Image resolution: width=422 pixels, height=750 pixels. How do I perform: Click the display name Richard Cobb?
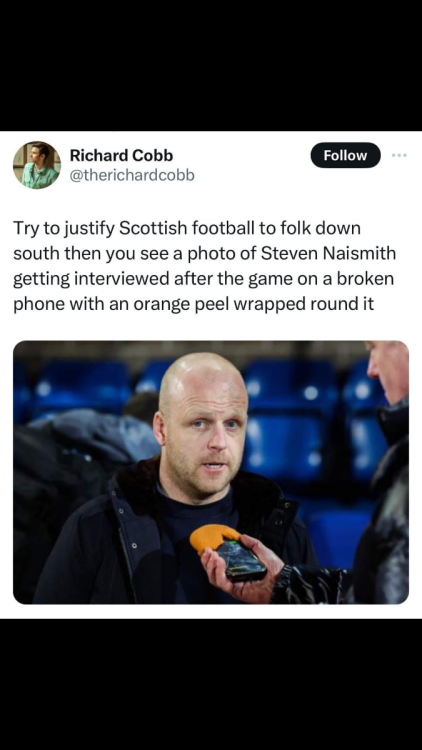tap(121, 155)
